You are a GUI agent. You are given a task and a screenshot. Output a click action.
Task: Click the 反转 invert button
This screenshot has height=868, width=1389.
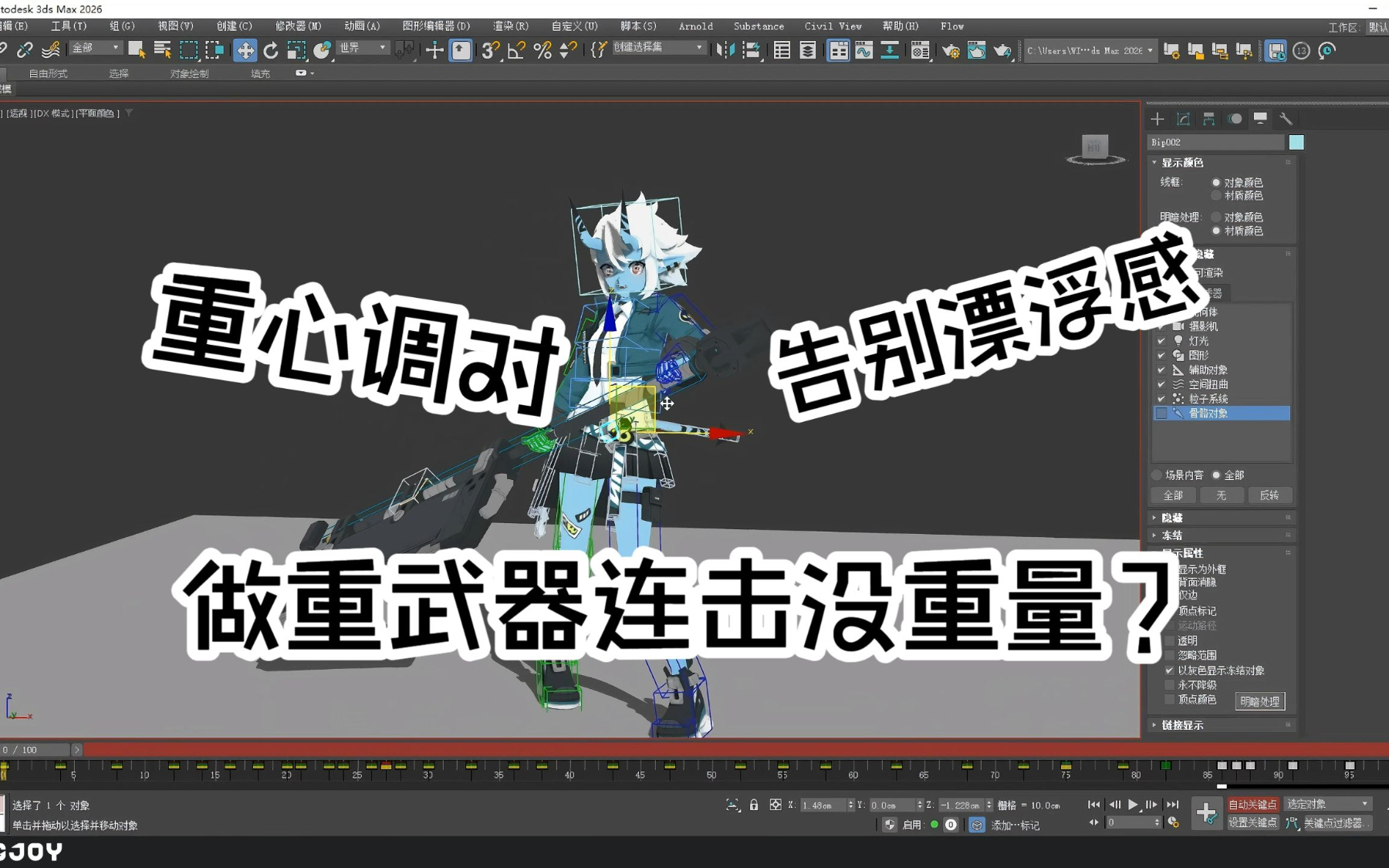(1269, 495)
